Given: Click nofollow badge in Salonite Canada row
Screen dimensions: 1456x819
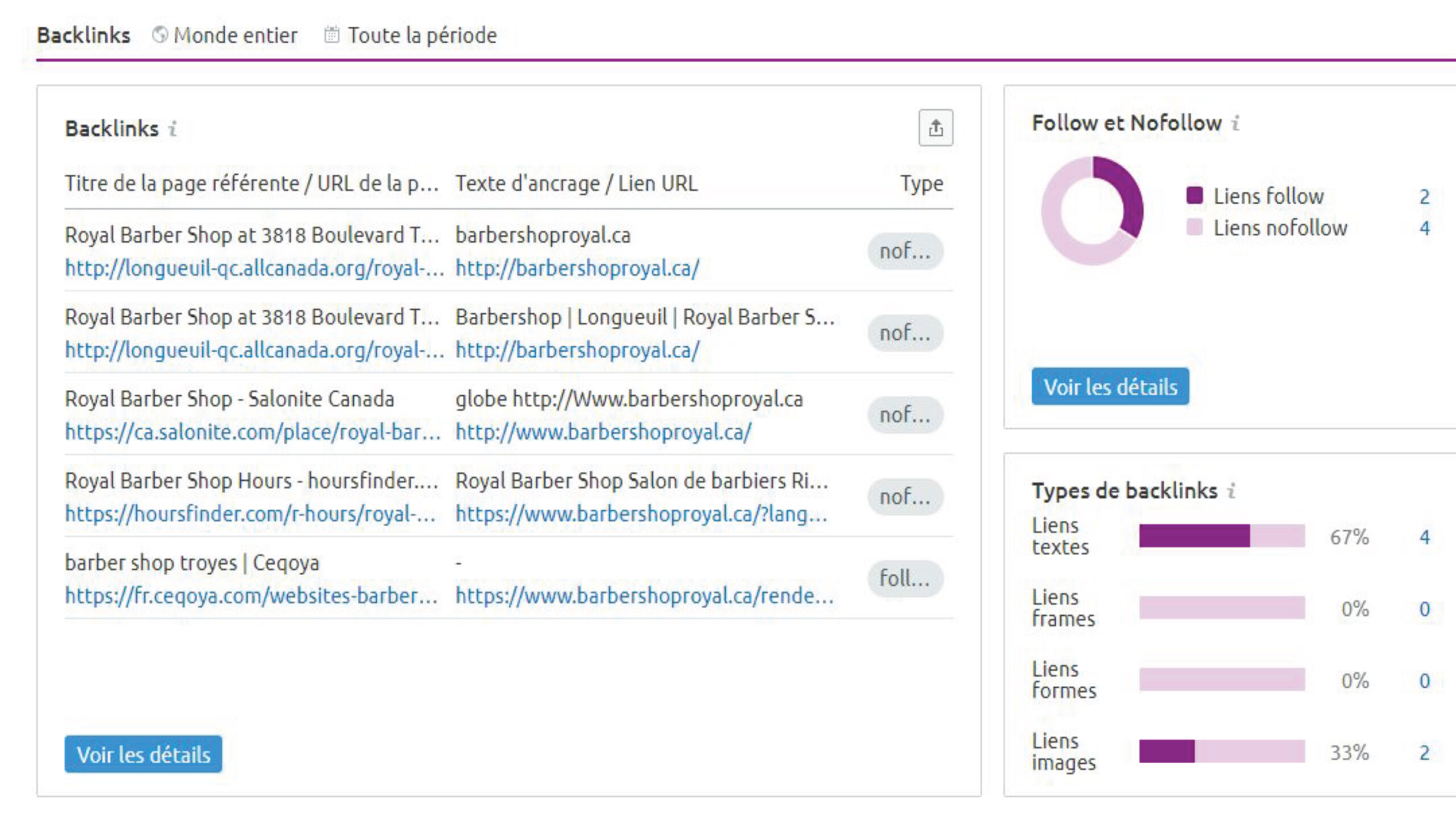Looking at the screenshot, I should pyautogui.click(x=905, y=415).
